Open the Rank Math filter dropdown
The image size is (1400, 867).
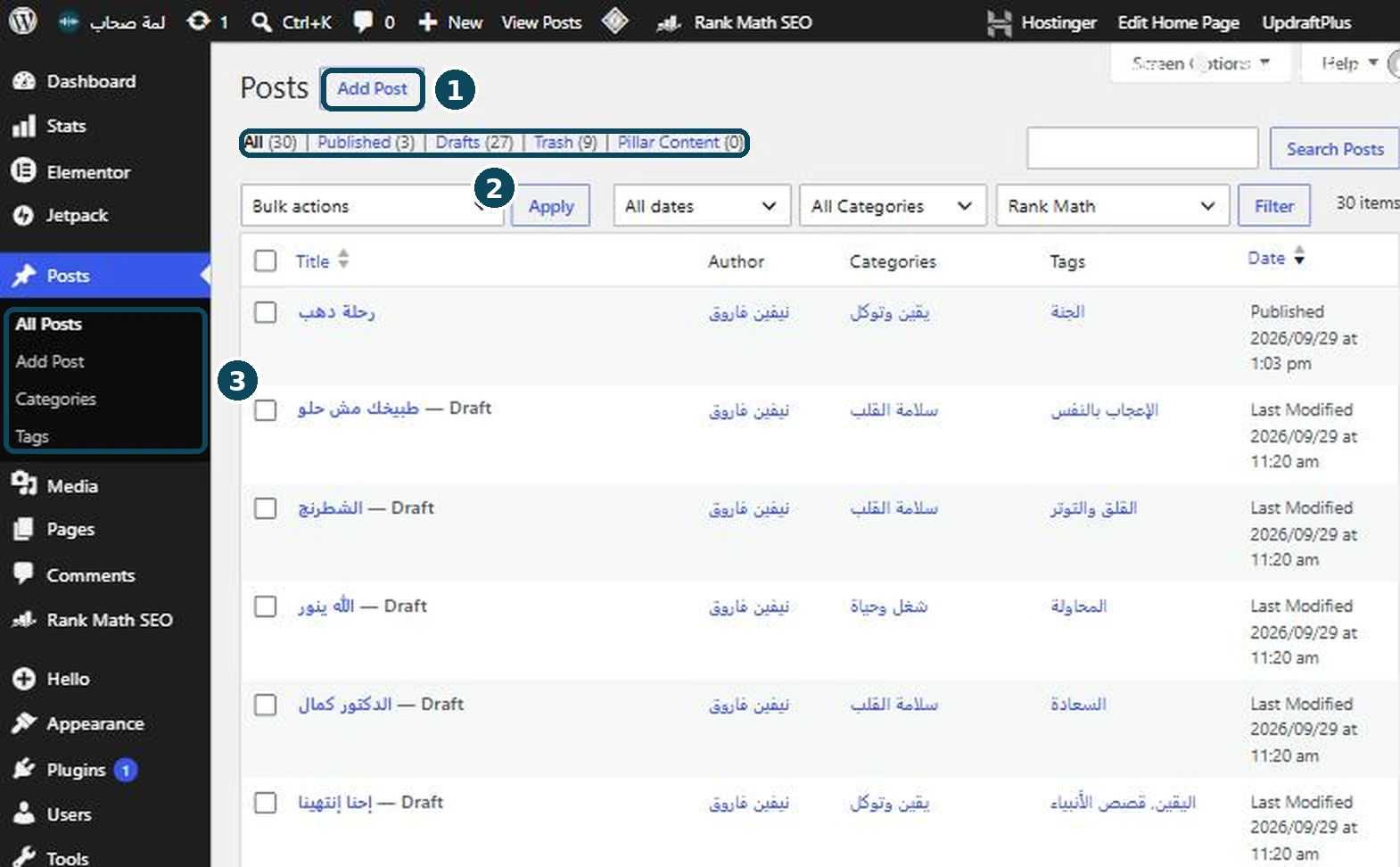tap(1113, 205)
